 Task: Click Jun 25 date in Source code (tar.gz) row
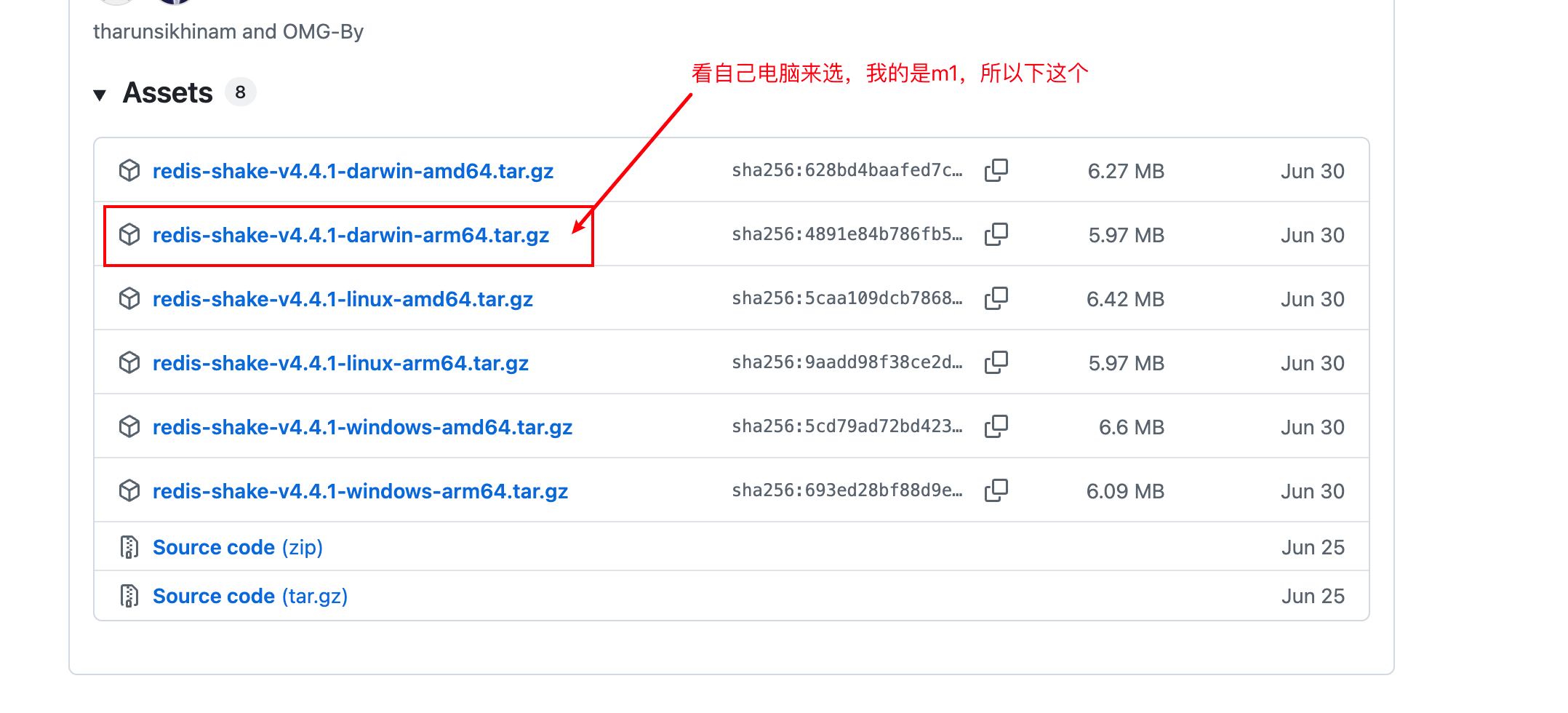coord(1313,596)
